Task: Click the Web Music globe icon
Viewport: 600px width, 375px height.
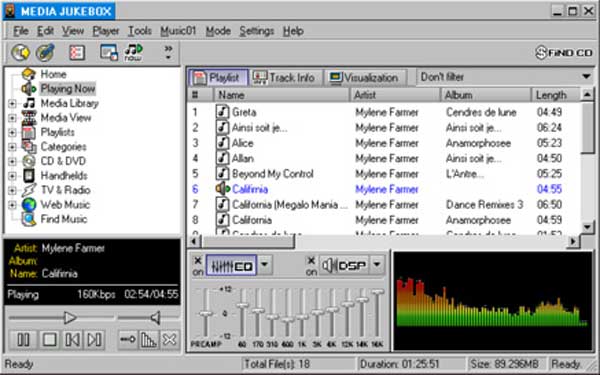Action: [x=29, y=205]
